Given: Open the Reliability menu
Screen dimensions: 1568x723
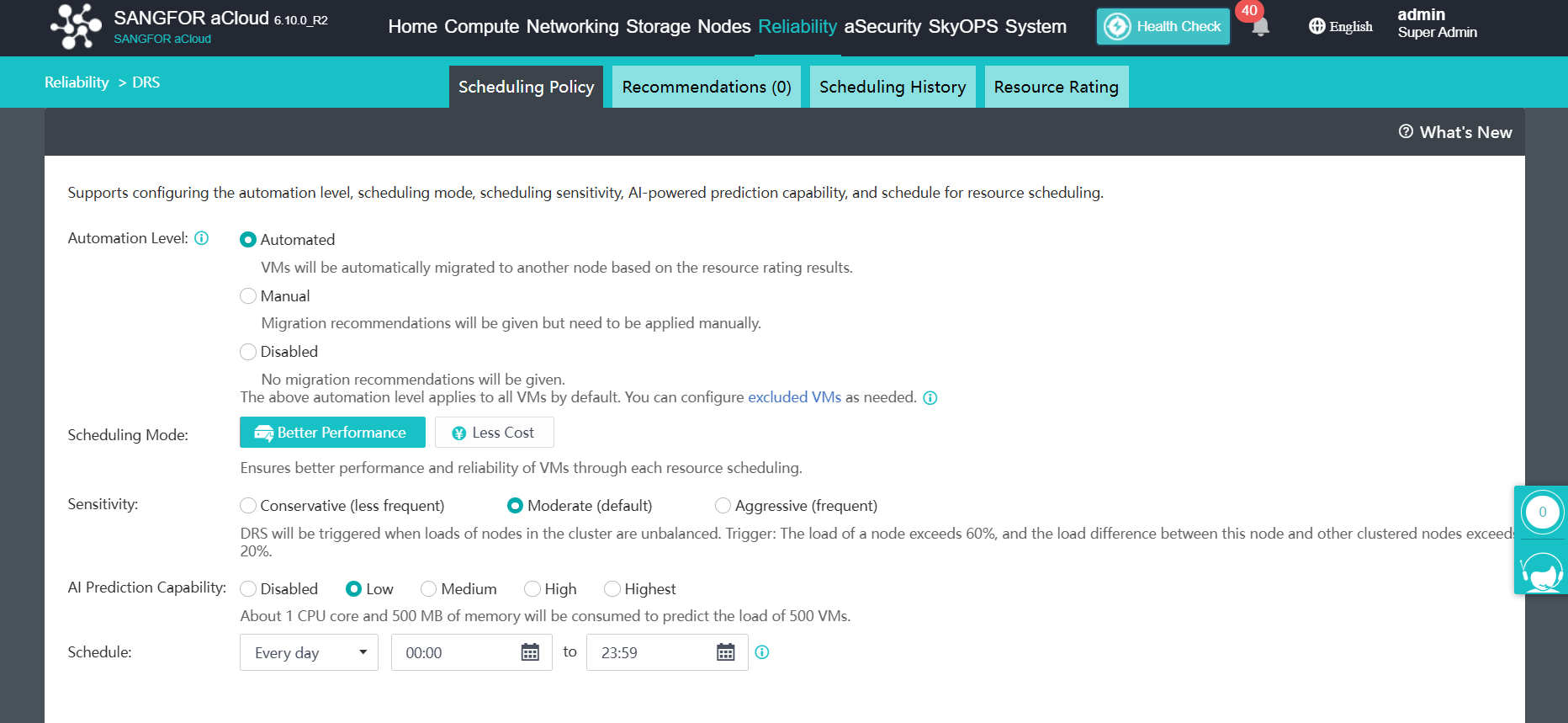Looking at the screenshot, I should pyautogui.click(x=797, y=27).
